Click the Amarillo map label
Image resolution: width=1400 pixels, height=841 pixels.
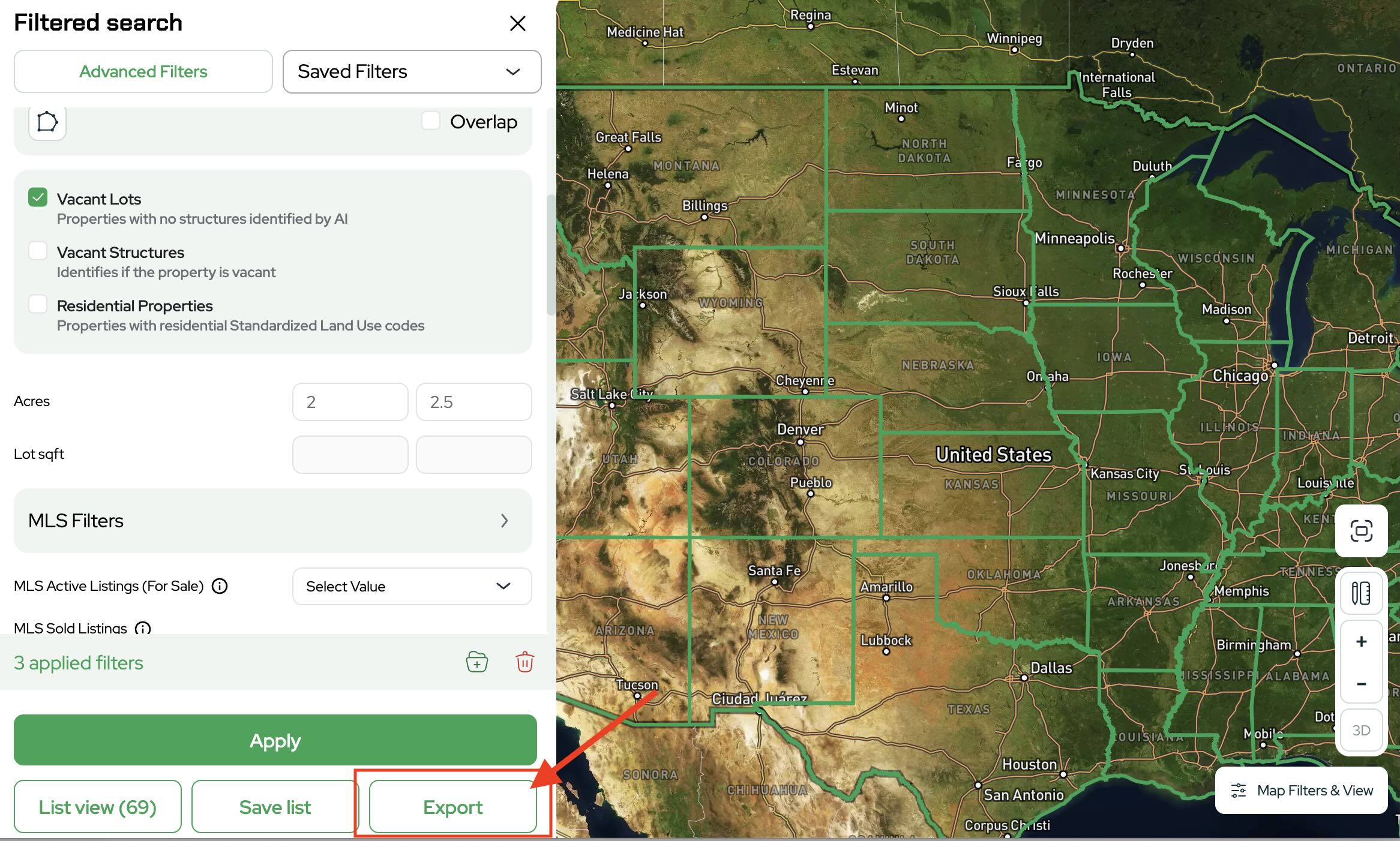point(886,587)
